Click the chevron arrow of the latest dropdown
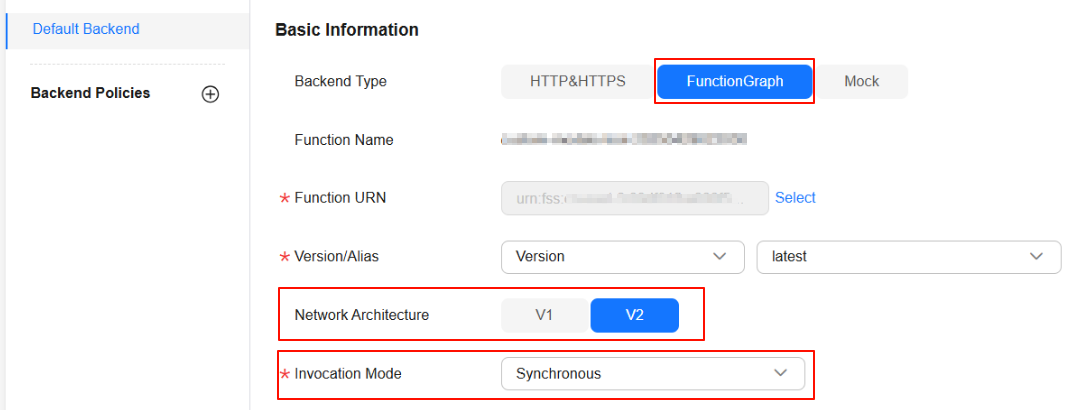Image resolution: width=1069 pixels, height=410 pixels. pyautogui.click(x=1036, y=257)
